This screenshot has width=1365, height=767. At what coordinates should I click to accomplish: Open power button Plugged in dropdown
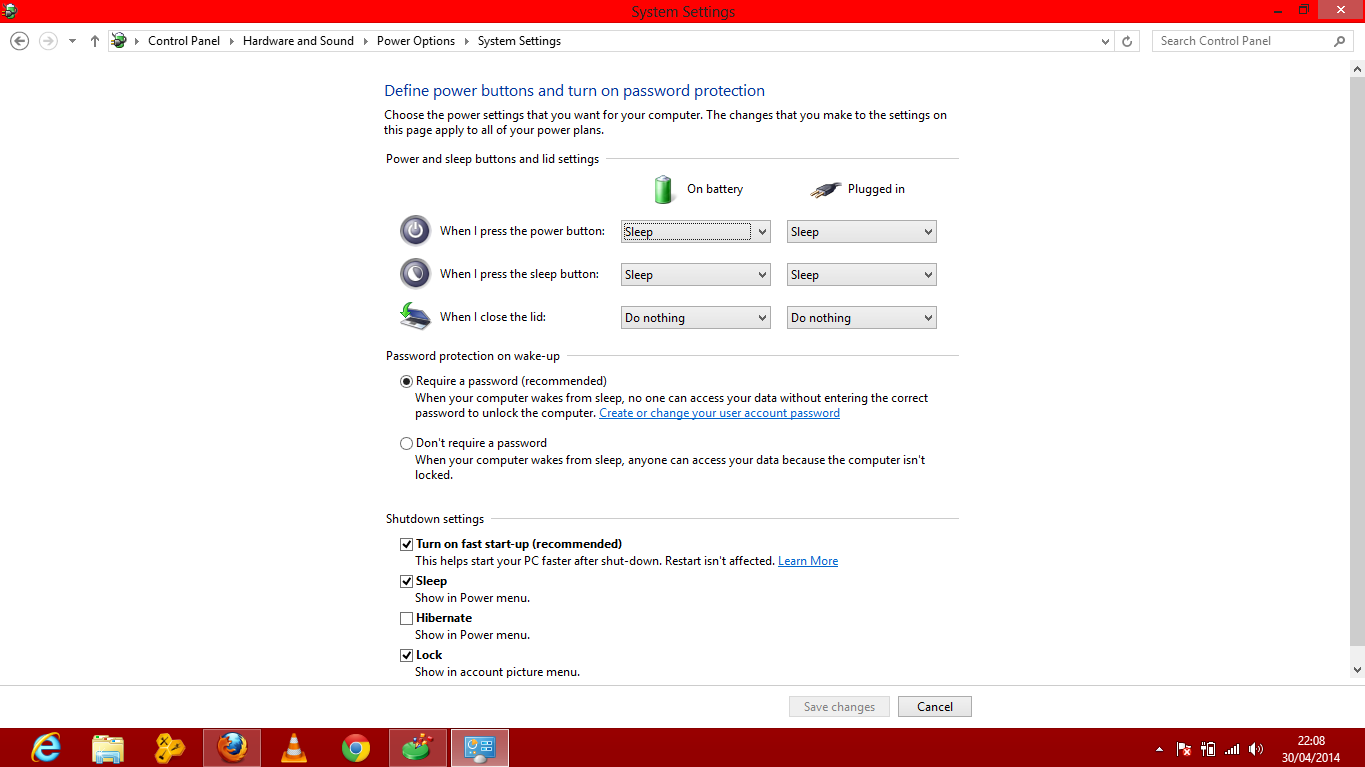862,232
